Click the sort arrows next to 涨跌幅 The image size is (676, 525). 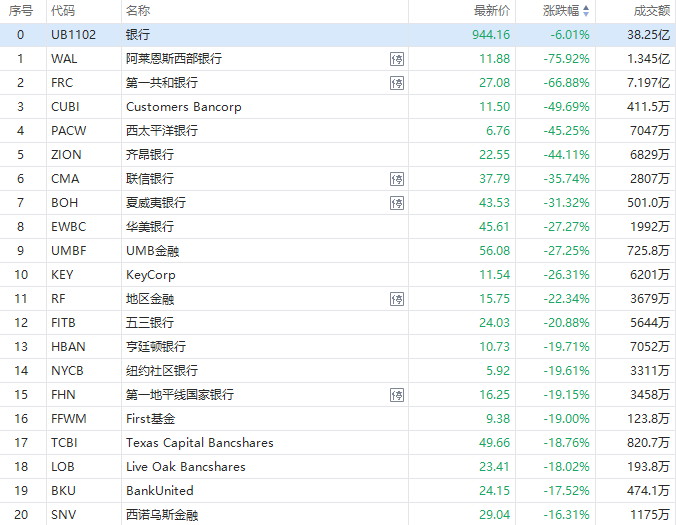(x=586, y=11)
